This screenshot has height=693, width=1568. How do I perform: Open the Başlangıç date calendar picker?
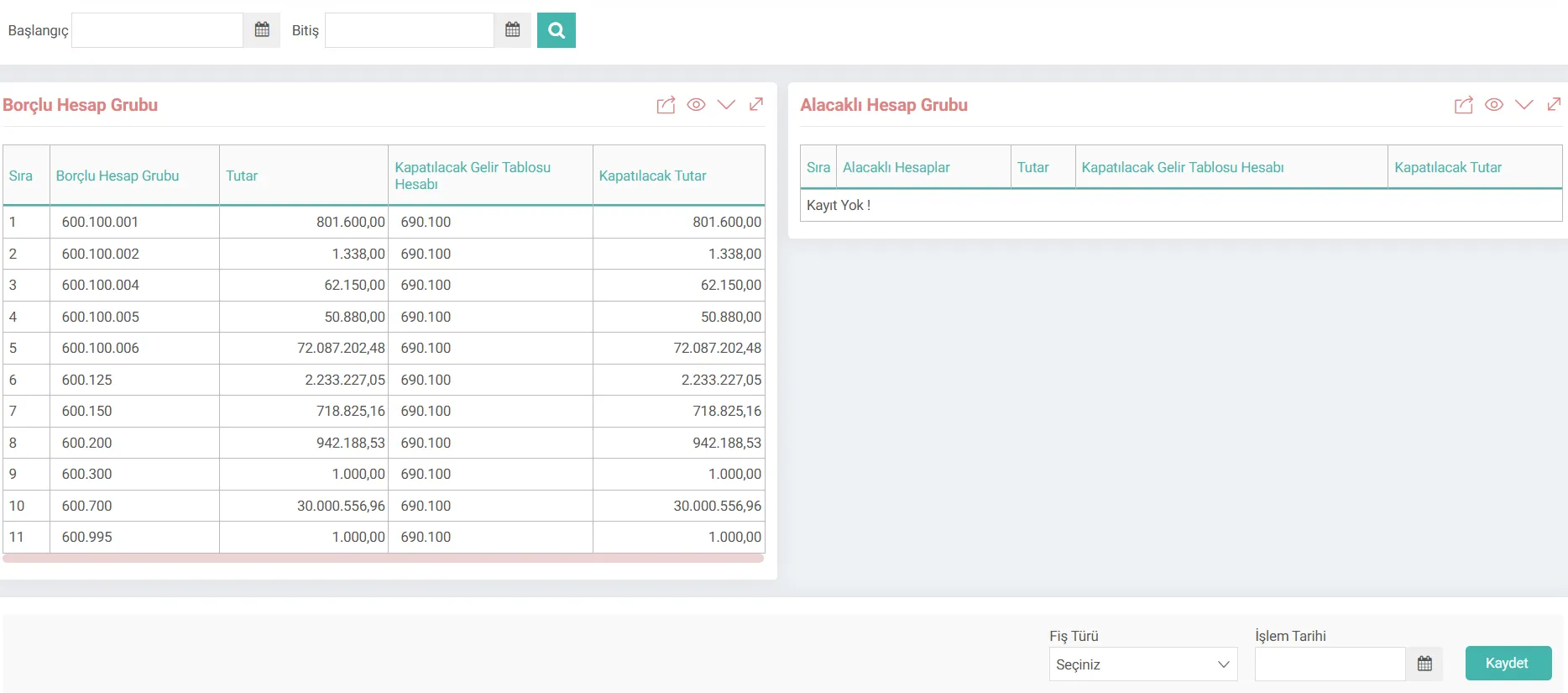coord(262,30)
